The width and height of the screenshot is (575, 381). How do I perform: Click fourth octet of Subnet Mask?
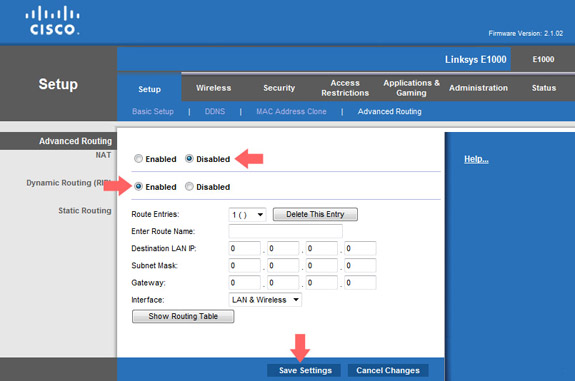(360, 265)
